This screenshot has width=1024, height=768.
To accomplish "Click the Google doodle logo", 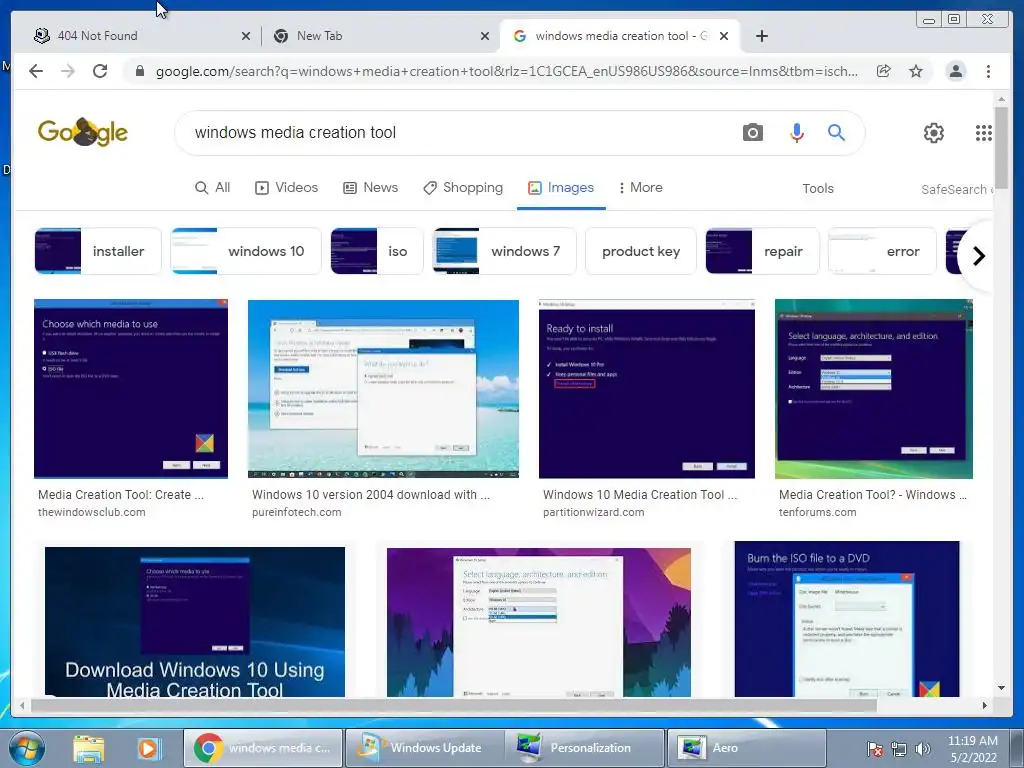I will click(x=83, y=132).
